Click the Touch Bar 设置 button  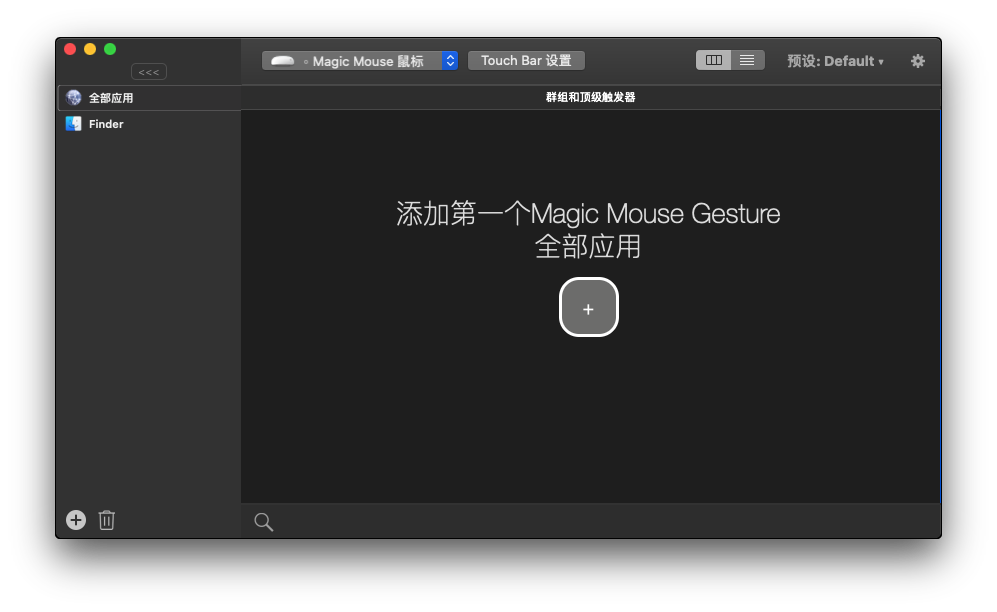tap(526, 61)
